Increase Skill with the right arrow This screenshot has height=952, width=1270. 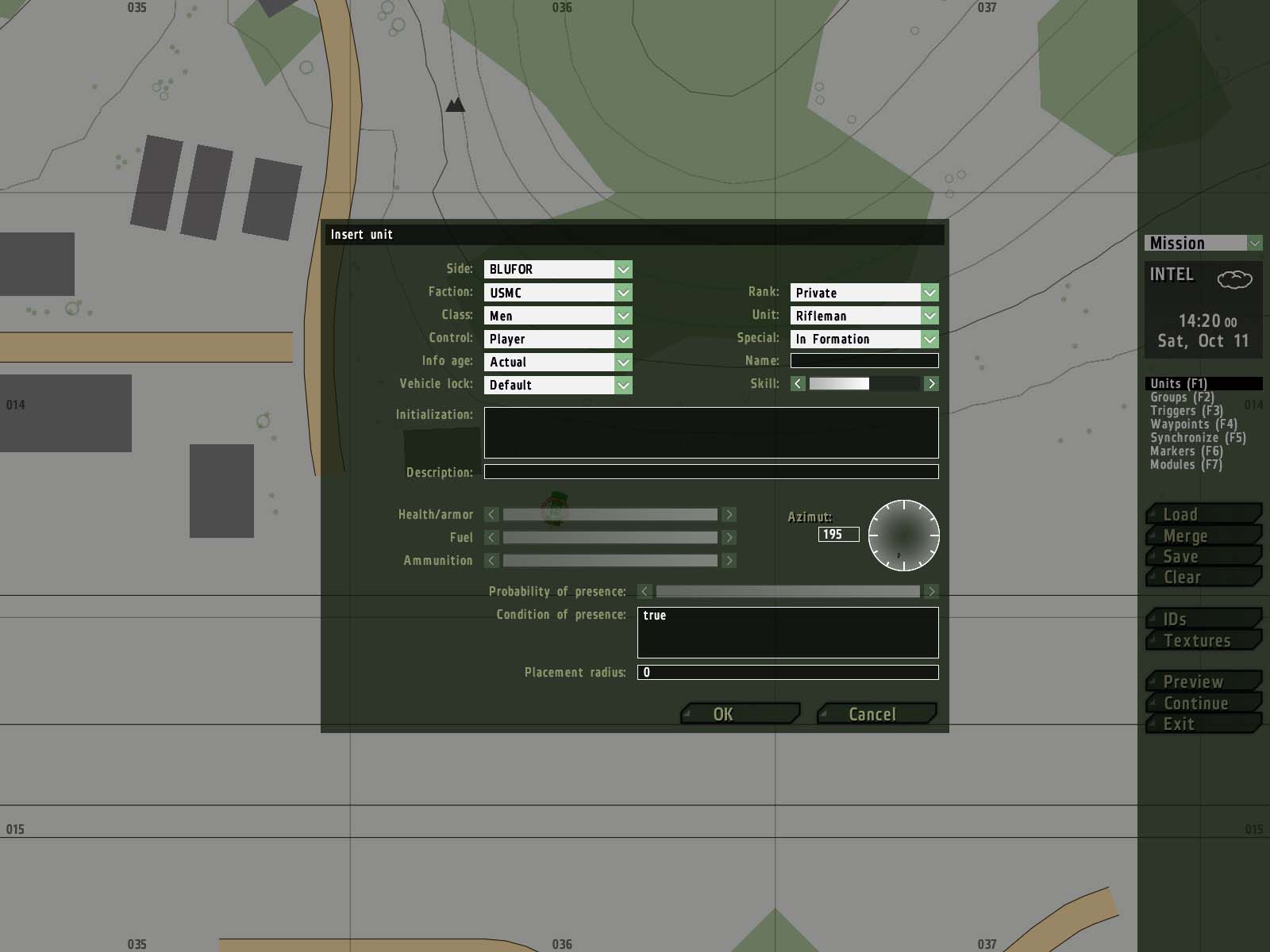tap(931, 384)
